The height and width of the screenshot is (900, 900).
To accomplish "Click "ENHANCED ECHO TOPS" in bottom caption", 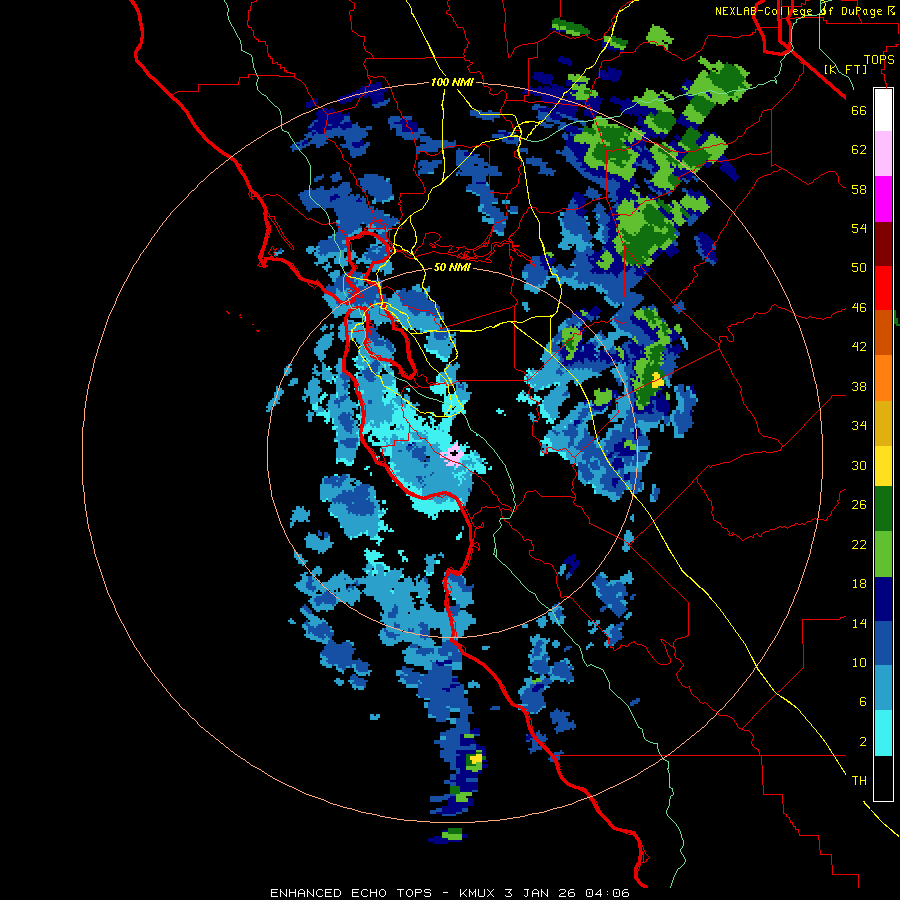I will (x=351, y=893).
